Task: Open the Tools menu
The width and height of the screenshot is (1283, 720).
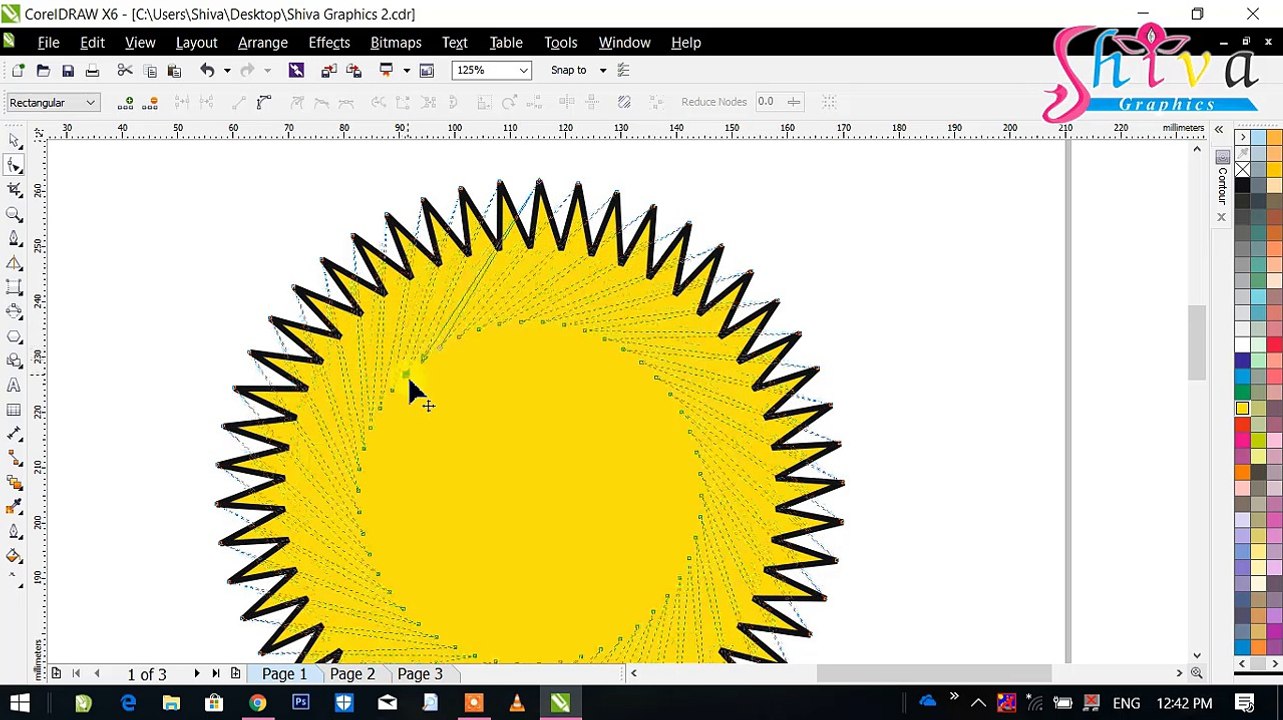Action: [x=561, y=42]
